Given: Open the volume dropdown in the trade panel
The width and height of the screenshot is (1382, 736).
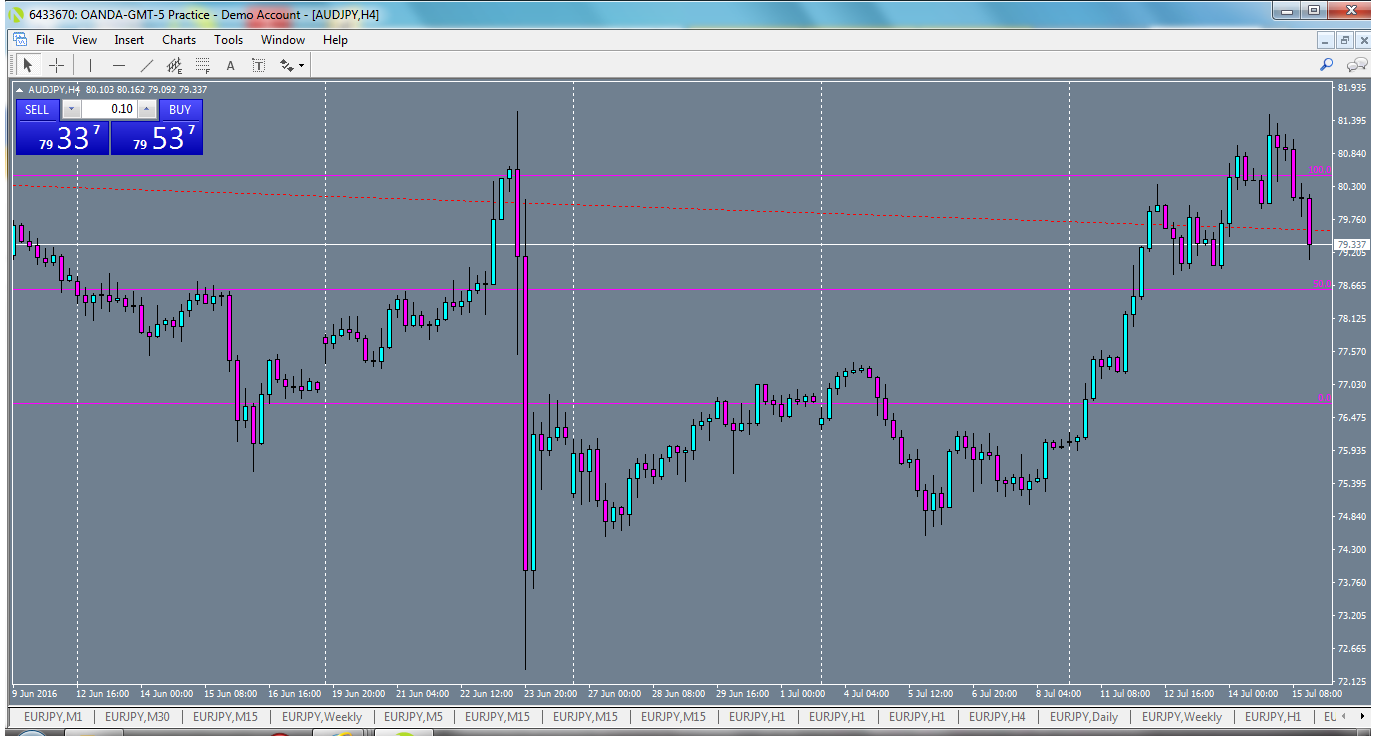Looking at the screenshot, I should [x=71, y=109].
